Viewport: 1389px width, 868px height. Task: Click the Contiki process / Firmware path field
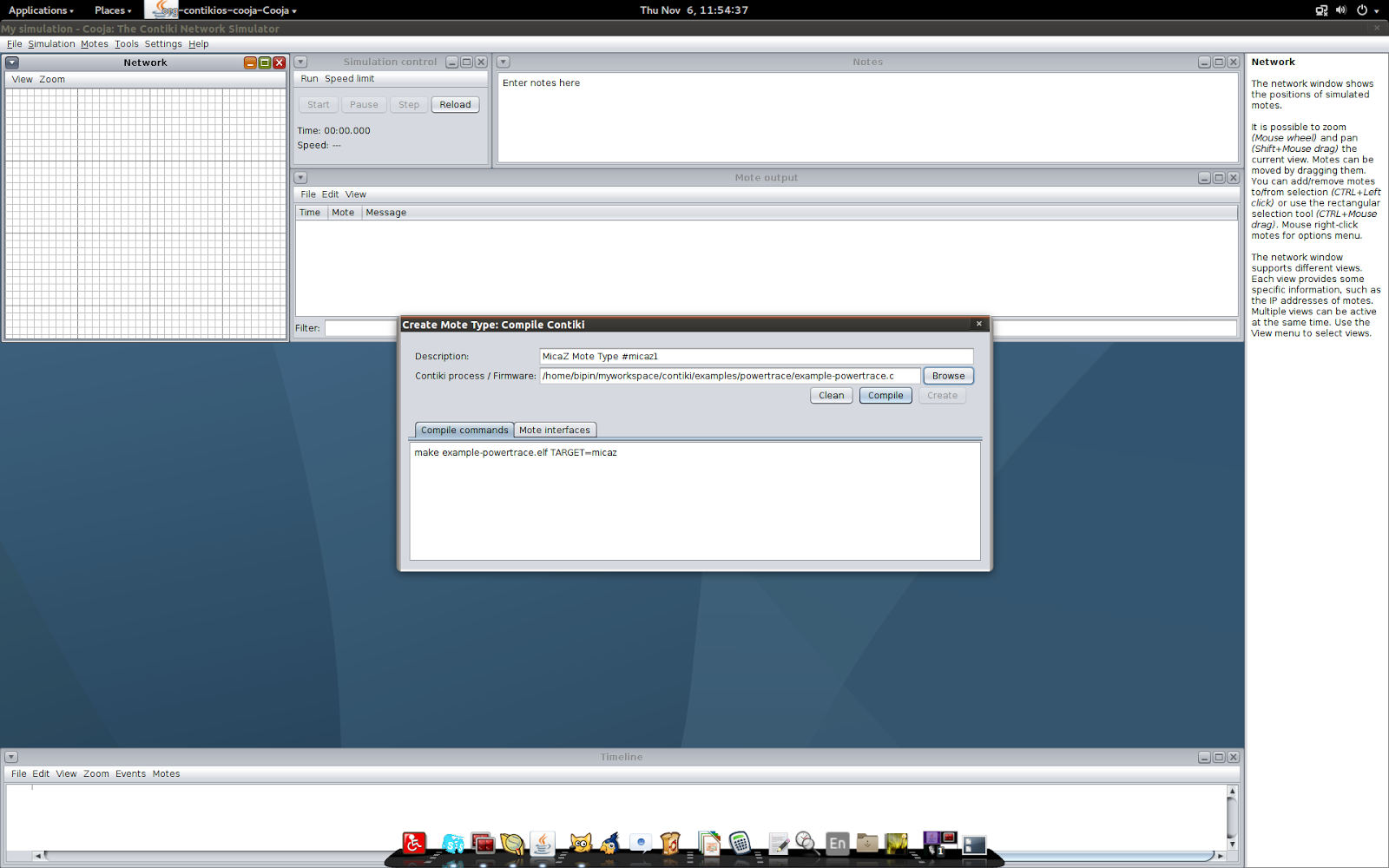tap(730, 376)
